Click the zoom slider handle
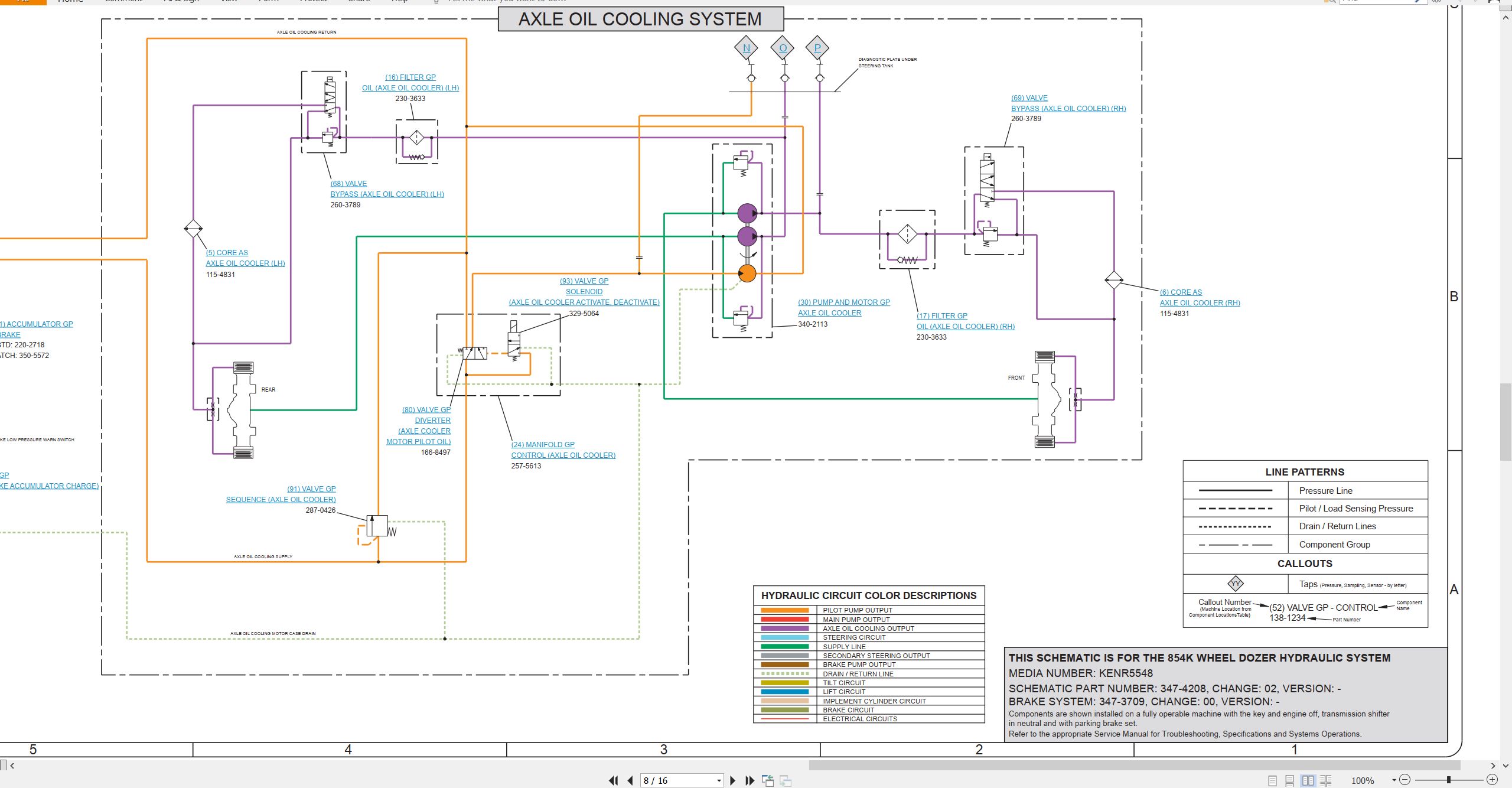This screenshot has width=1512, height=788. point(1448,780)
